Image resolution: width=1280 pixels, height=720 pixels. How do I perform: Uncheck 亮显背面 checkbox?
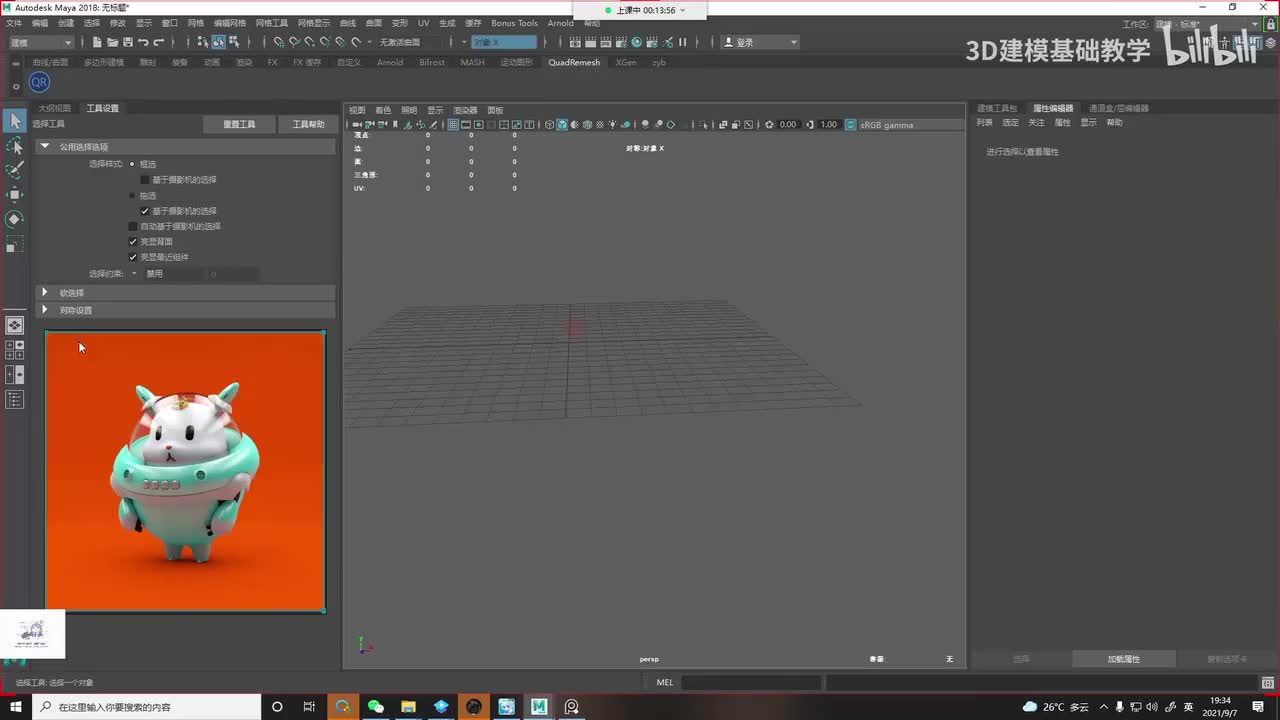point(133,242)
